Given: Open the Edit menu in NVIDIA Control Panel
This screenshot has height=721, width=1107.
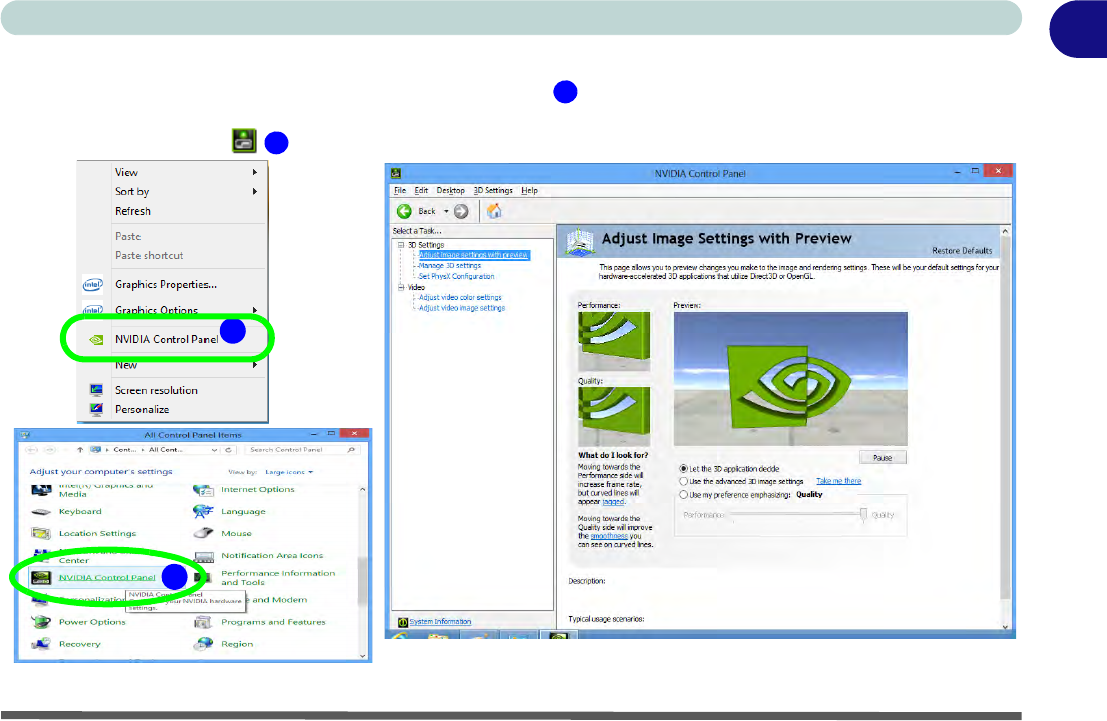Looking at the screenshot, I should [421, 191].
